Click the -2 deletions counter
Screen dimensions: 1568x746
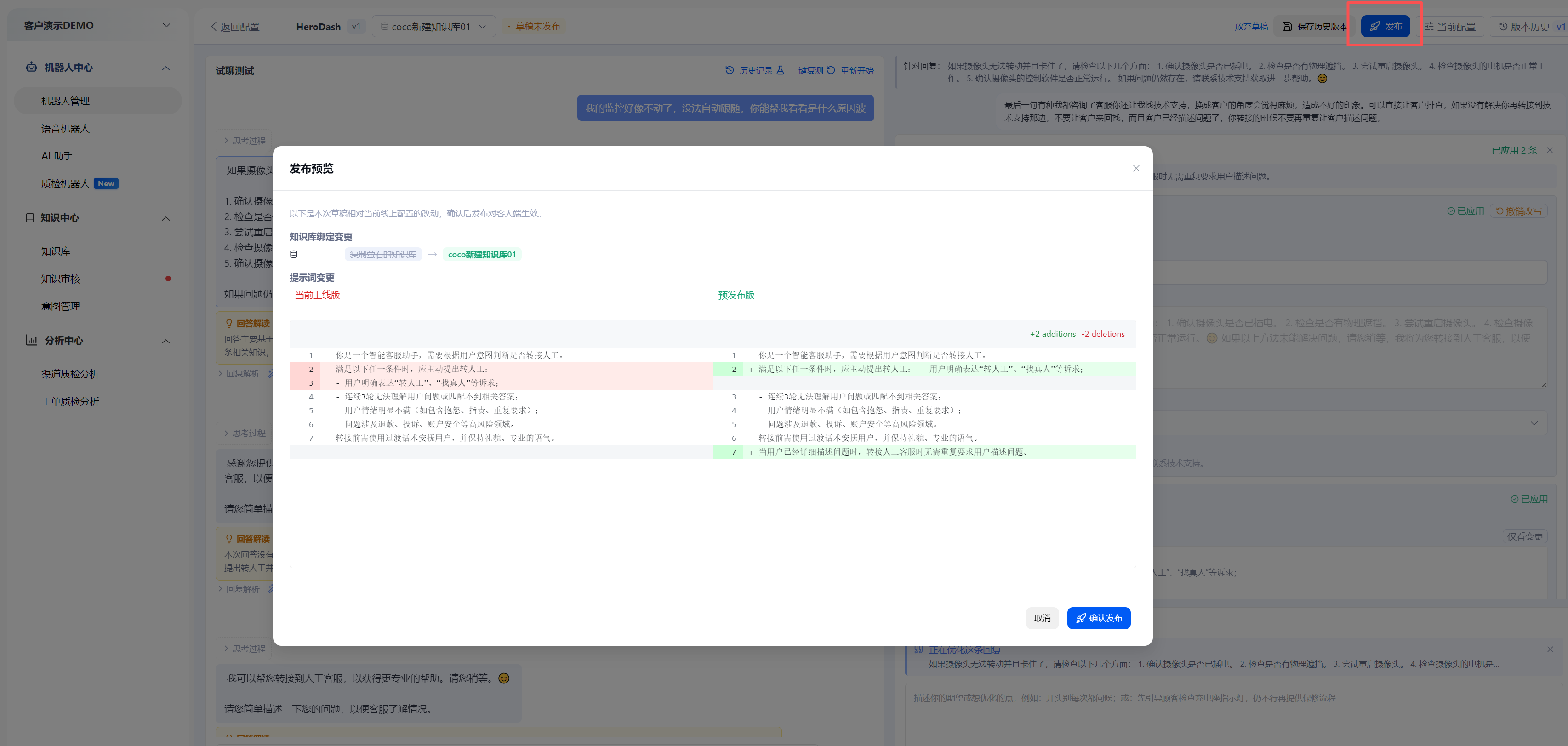[1103, 334]
